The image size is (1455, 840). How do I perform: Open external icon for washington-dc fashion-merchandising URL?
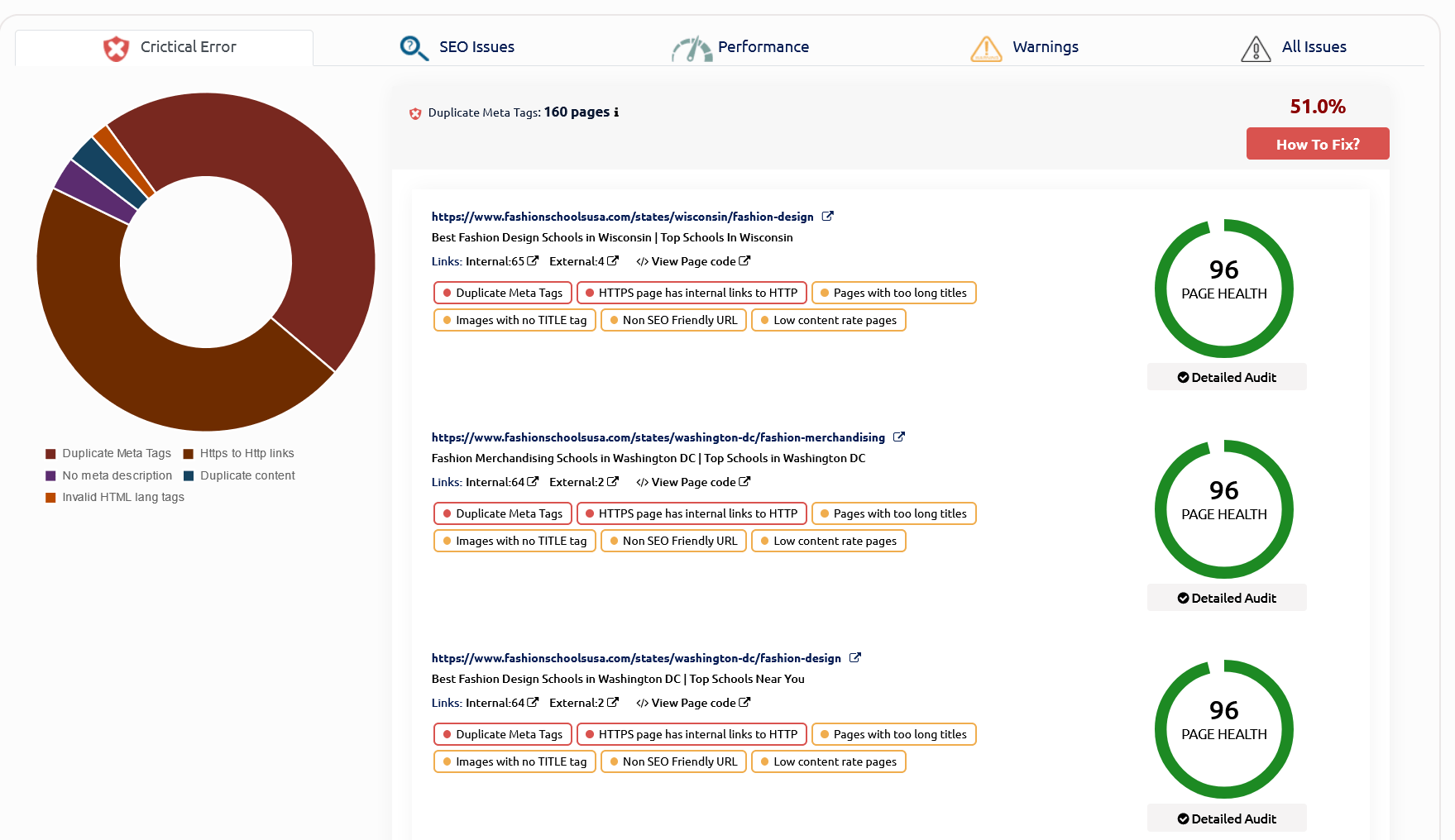pyautogui.click(x=899, y=437)
